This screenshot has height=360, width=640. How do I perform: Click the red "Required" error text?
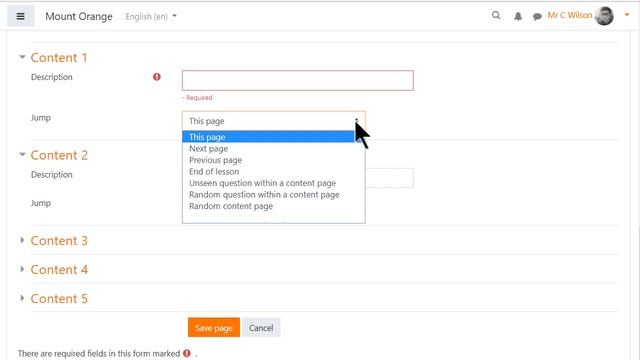(198, 98)
